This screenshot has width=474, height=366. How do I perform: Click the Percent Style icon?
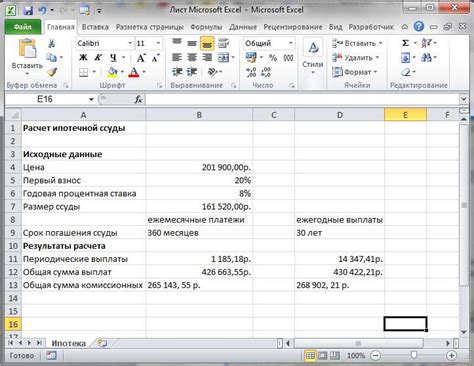coord(273,58)
